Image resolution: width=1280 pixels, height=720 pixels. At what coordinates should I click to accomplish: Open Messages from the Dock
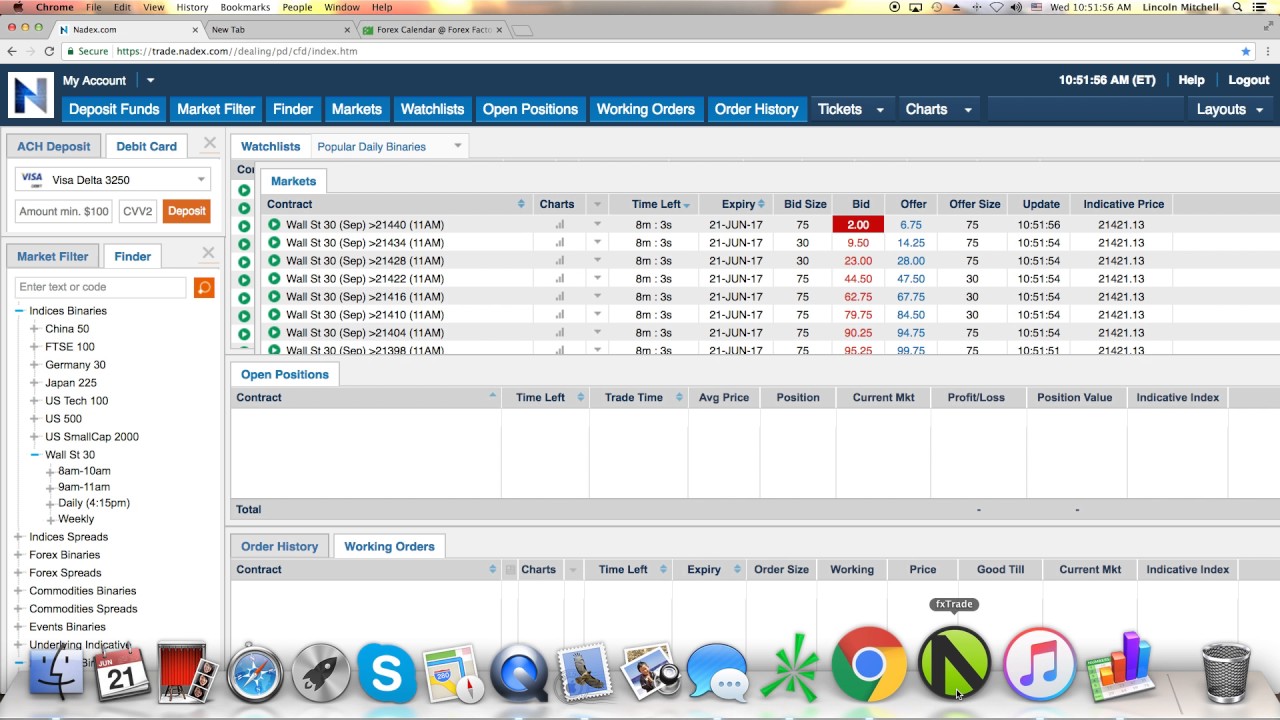(x=717, y=672)
